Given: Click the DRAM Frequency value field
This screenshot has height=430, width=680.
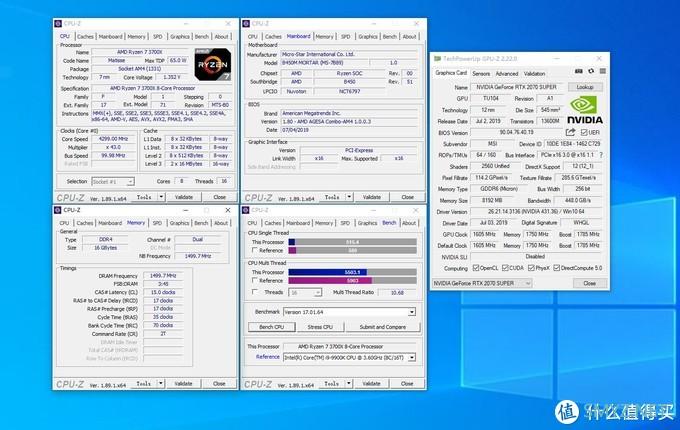Looking at the screenshot, I should tap(163, 276).
